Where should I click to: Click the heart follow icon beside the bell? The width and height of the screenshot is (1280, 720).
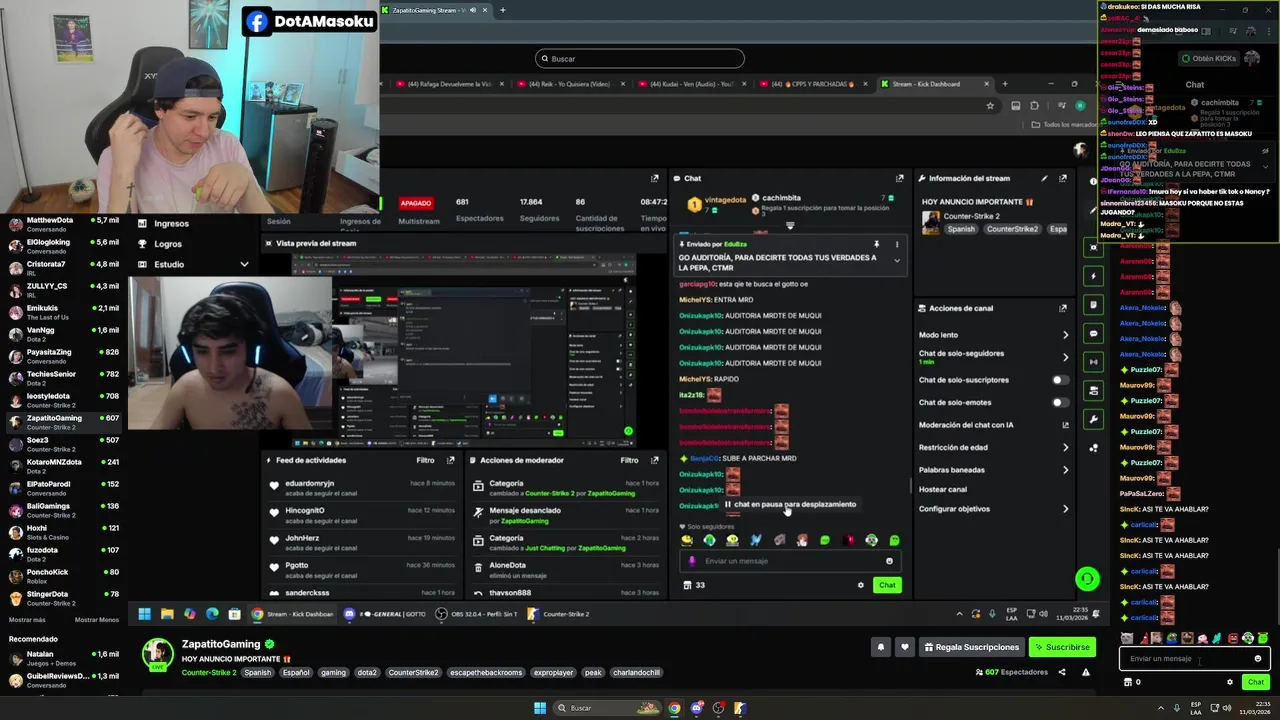click(905, 647)
